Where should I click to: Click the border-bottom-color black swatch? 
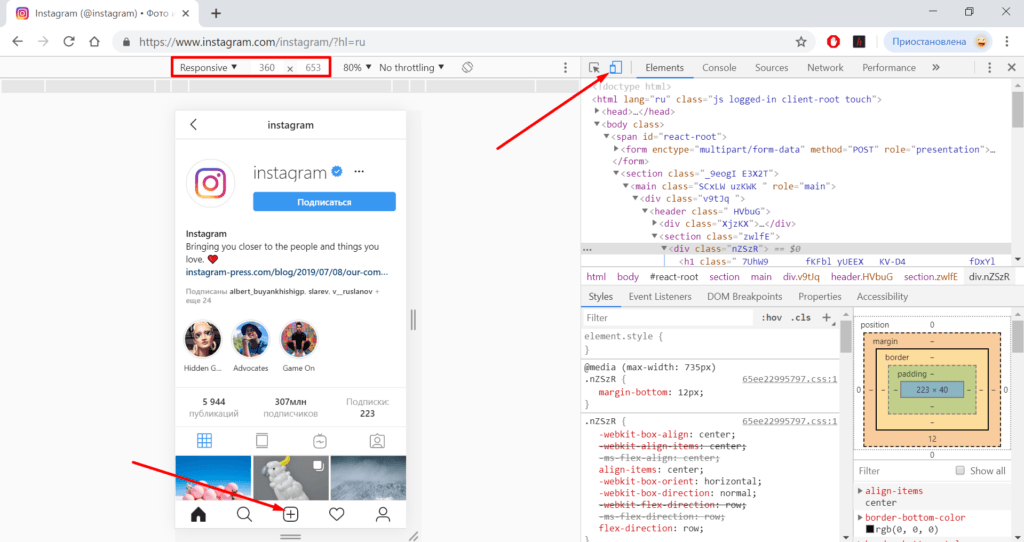point(870,529)
